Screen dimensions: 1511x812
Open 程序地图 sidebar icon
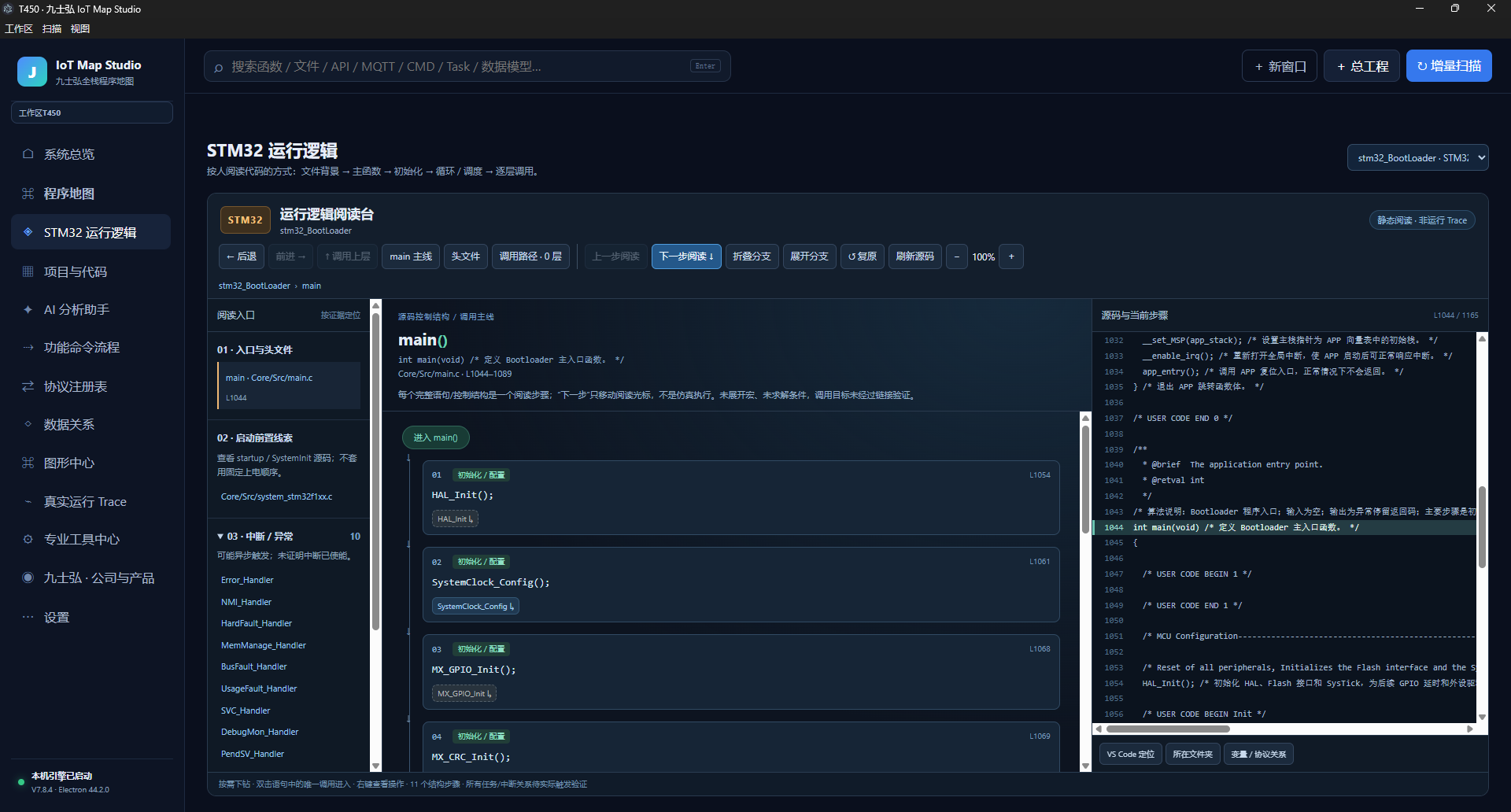click(x=28, y=194)
